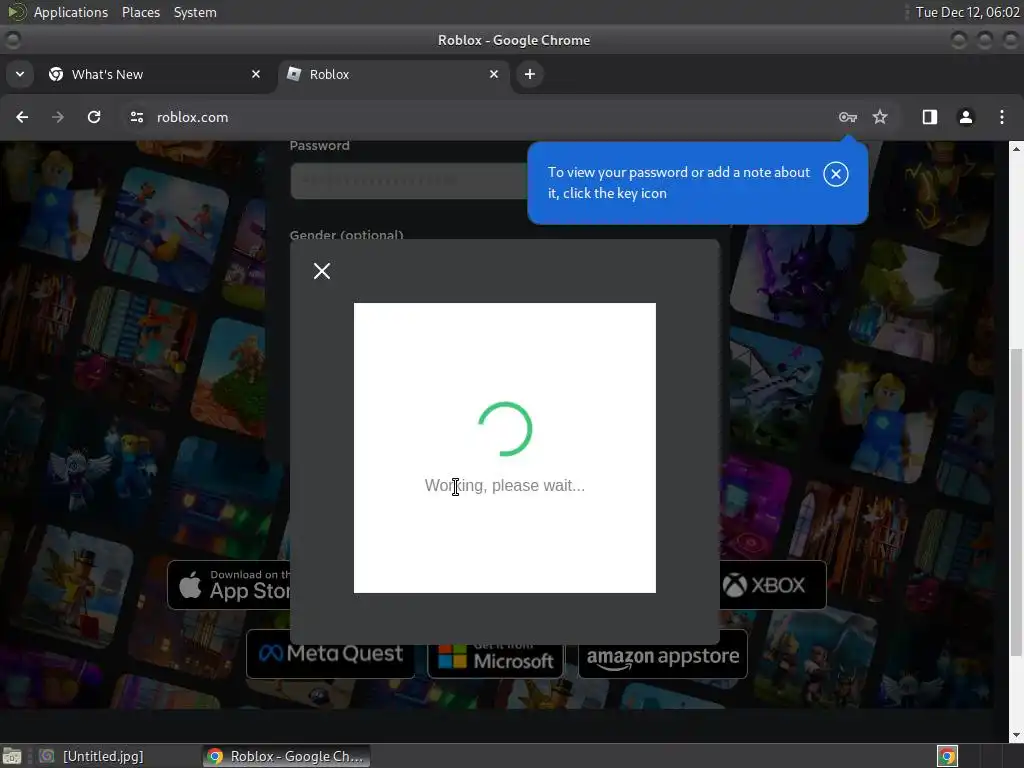Click the green loading spinner
The image size is (1024, 768).
coord(505,428)
